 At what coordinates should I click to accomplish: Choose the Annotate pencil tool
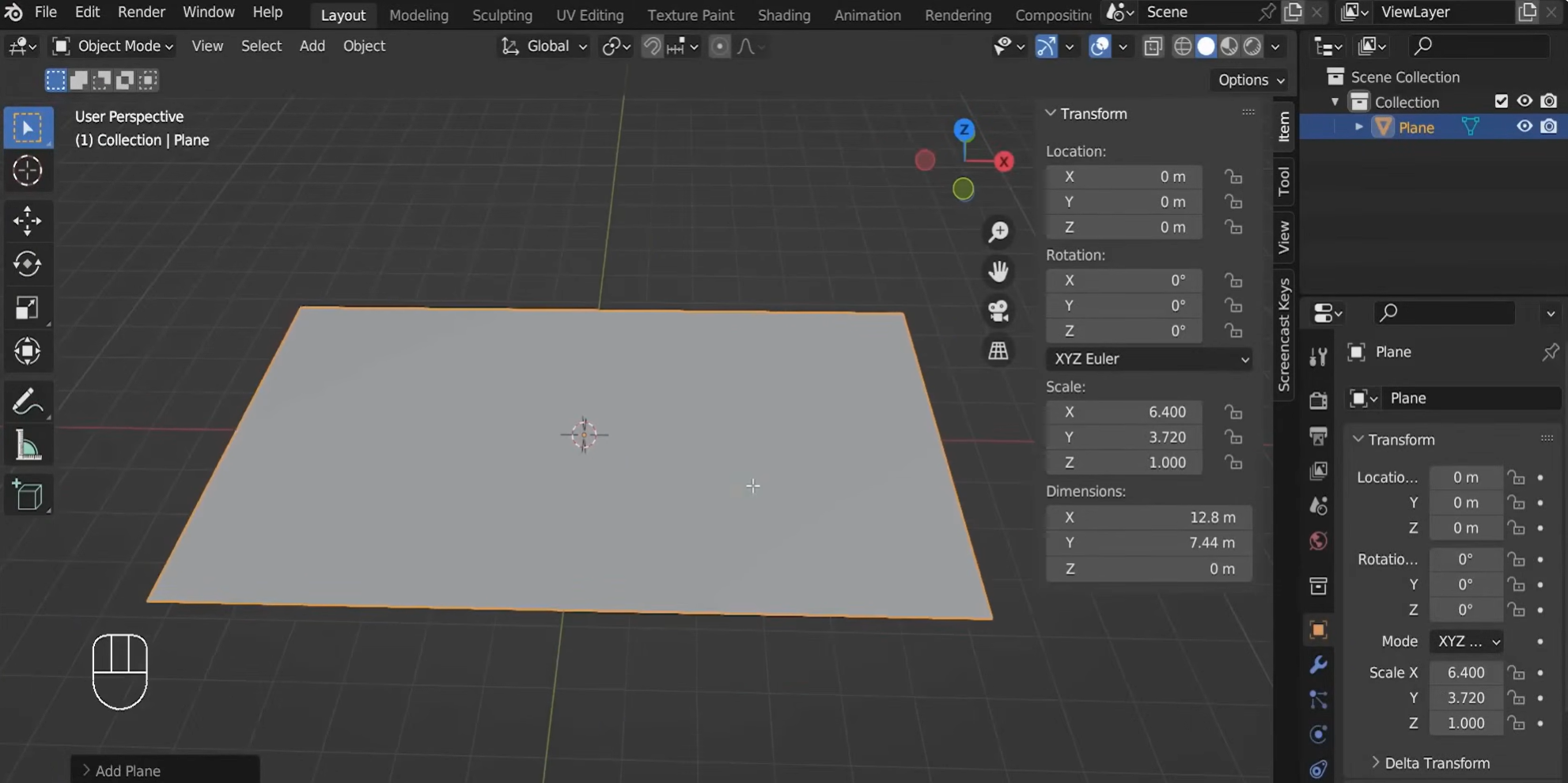pos(28,402)
